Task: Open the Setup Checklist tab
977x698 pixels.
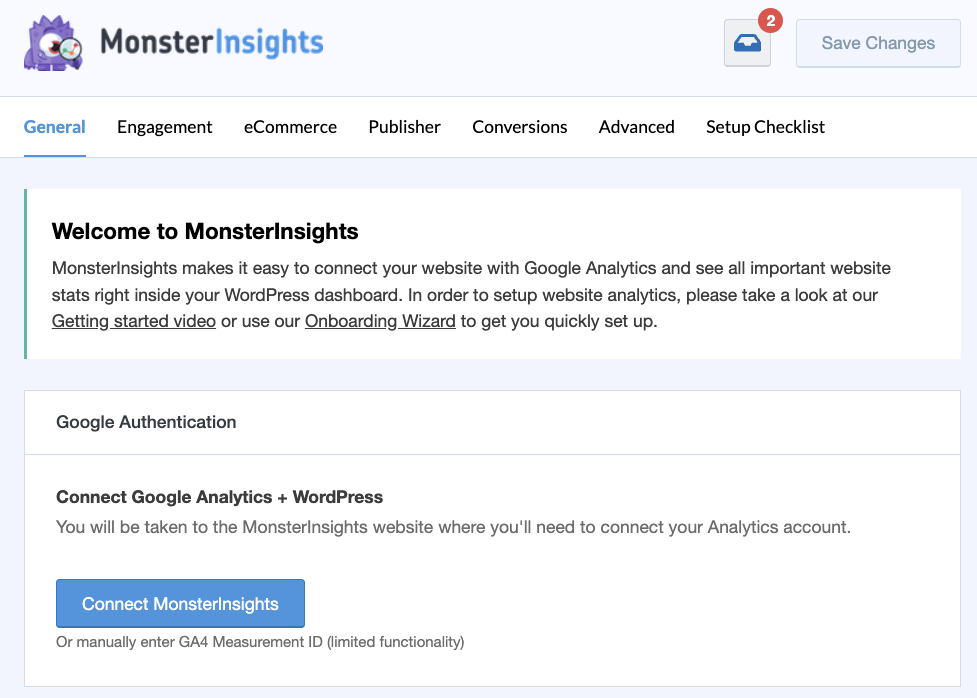Action: pos(765,127)
